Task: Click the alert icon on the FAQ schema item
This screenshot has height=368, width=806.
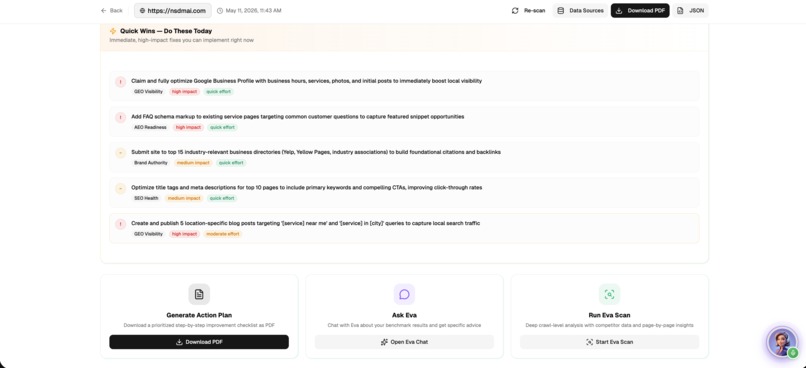Action: point(120,117)
